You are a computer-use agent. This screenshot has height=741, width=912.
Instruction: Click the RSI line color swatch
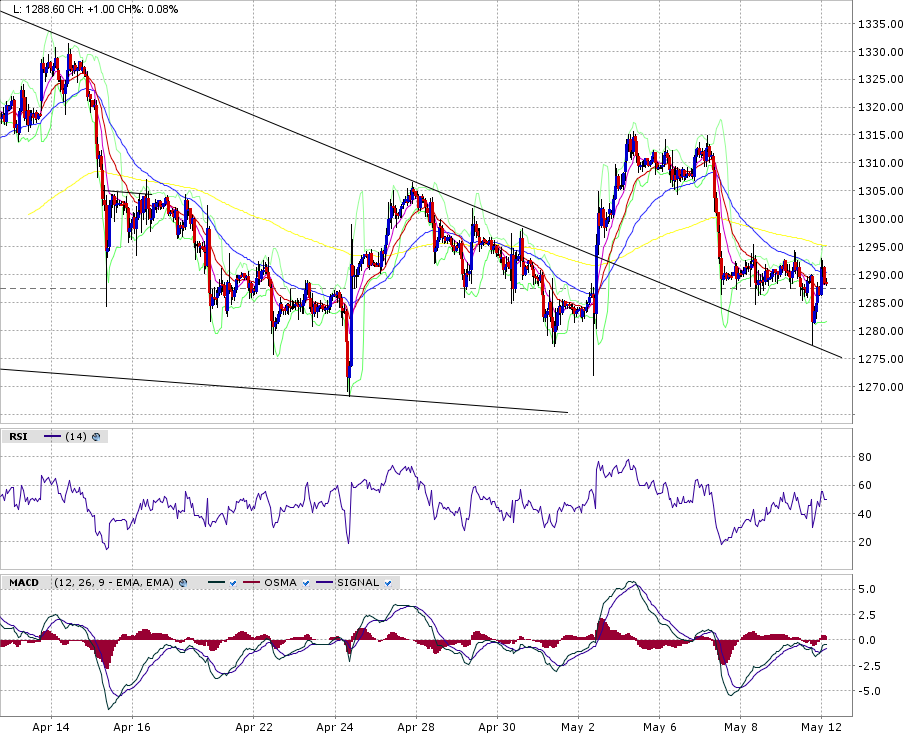(x=52, y=437)
